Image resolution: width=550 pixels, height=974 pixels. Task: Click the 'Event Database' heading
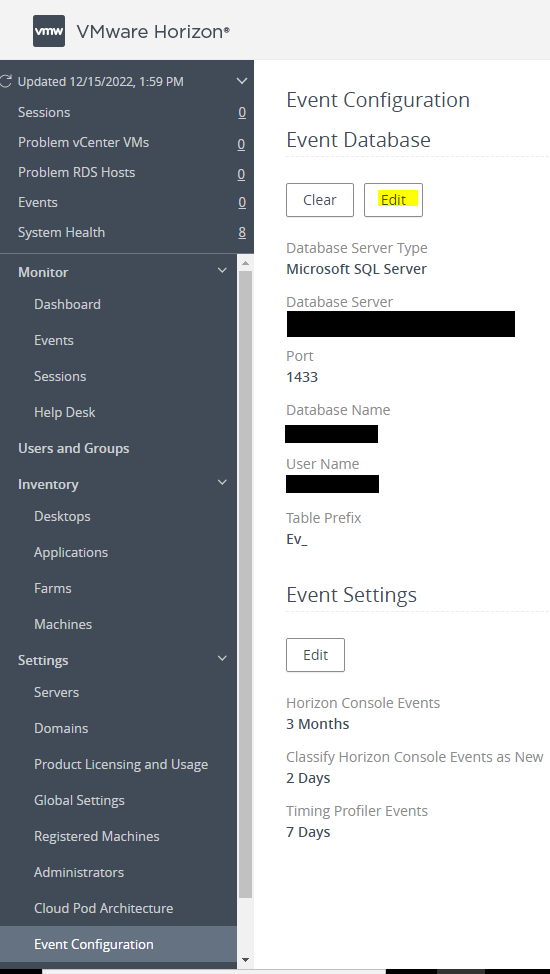click(358, 140)
